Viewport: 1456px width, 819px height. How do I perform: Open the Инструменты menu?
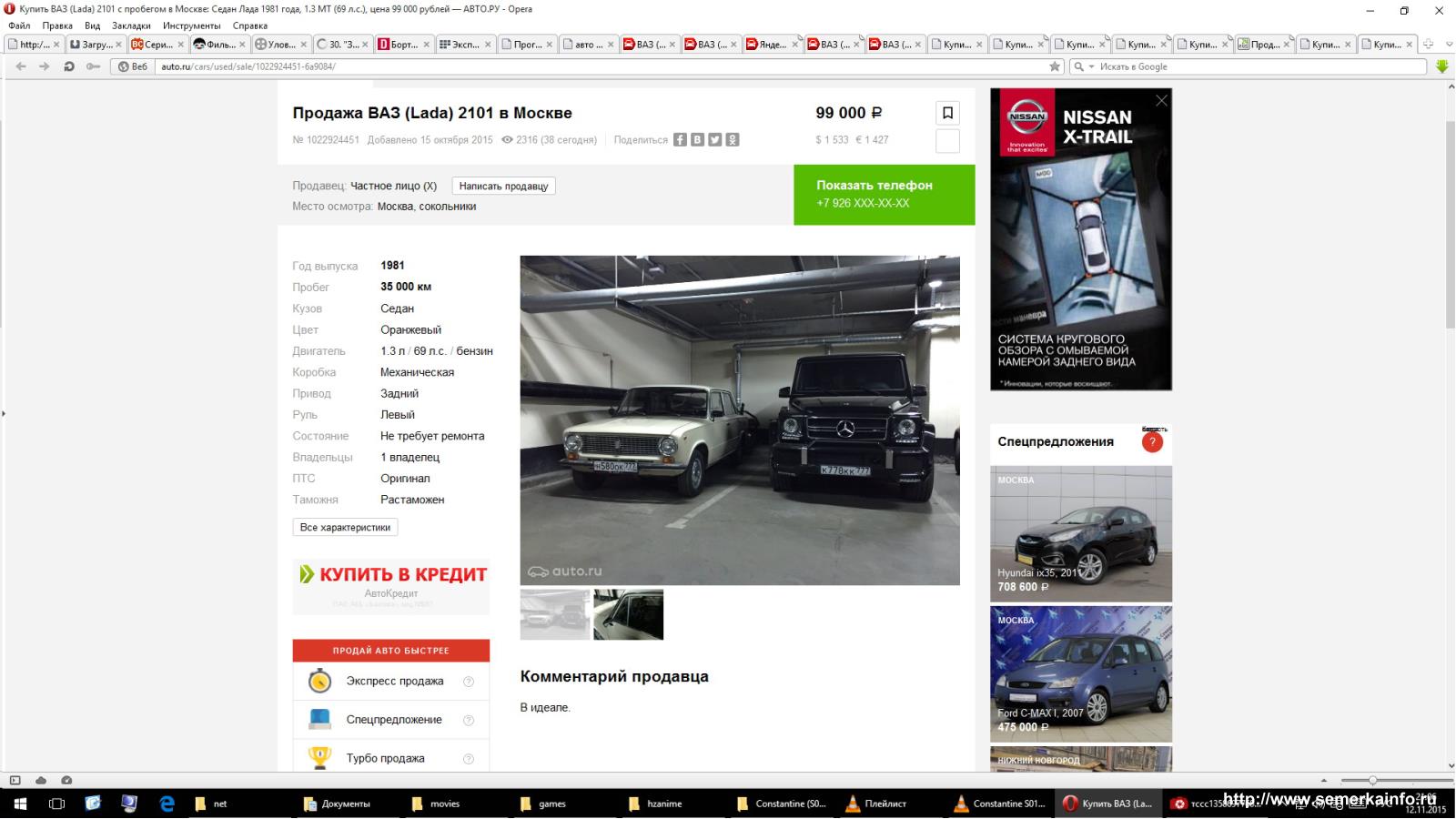coord(191,25)
